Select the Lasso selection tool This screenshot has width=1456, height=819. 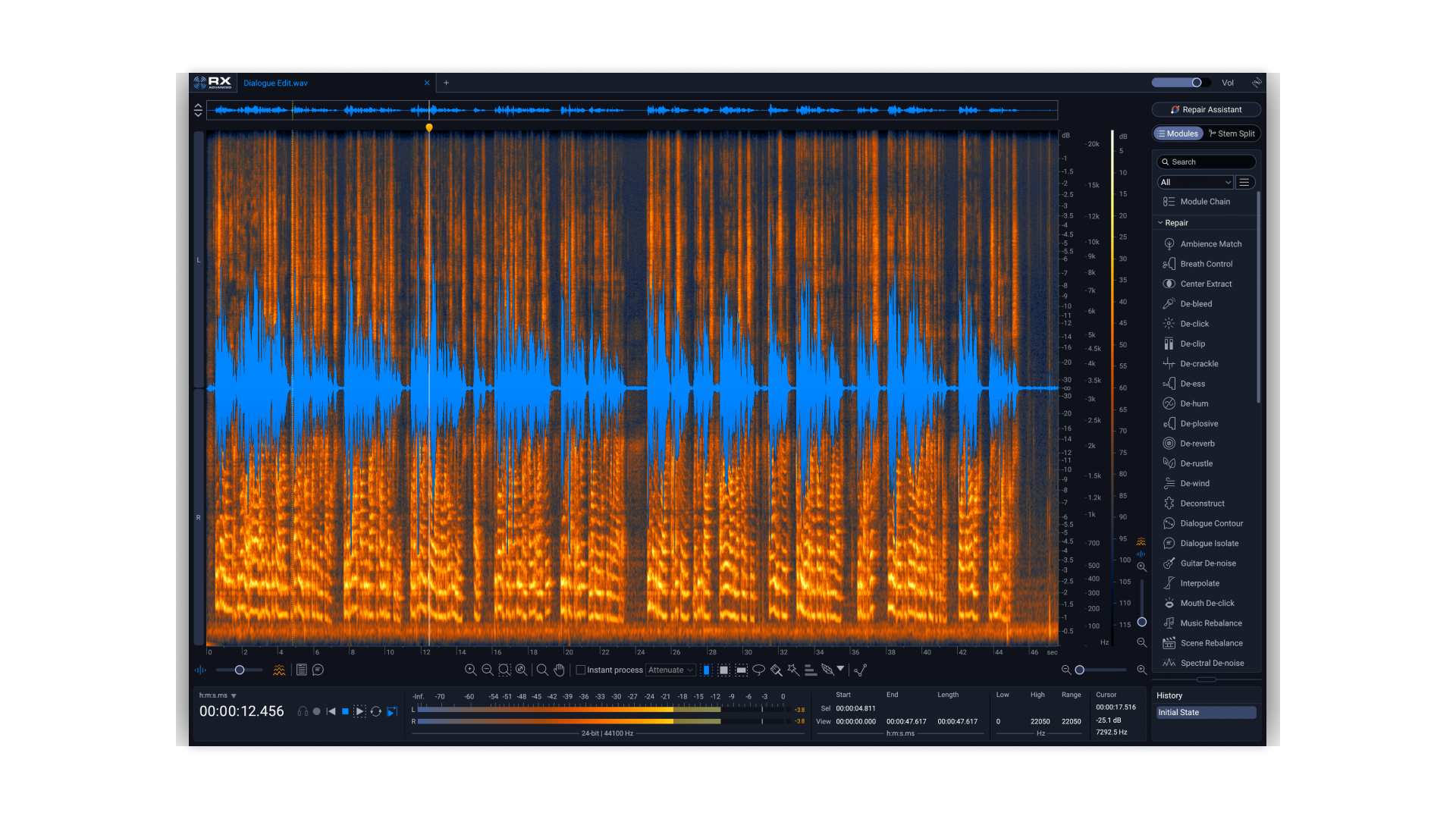pyautogui.click(x=758, y=670)
